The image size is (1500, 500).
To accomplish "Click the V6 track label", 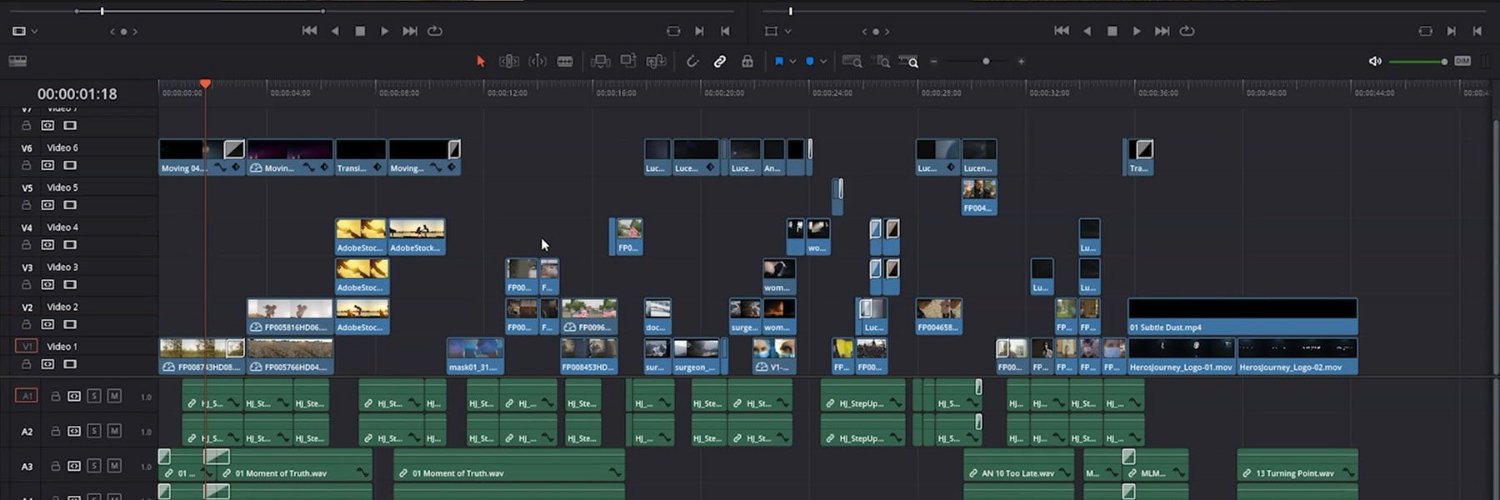I will pyautogui.click(x=27, y=148).
